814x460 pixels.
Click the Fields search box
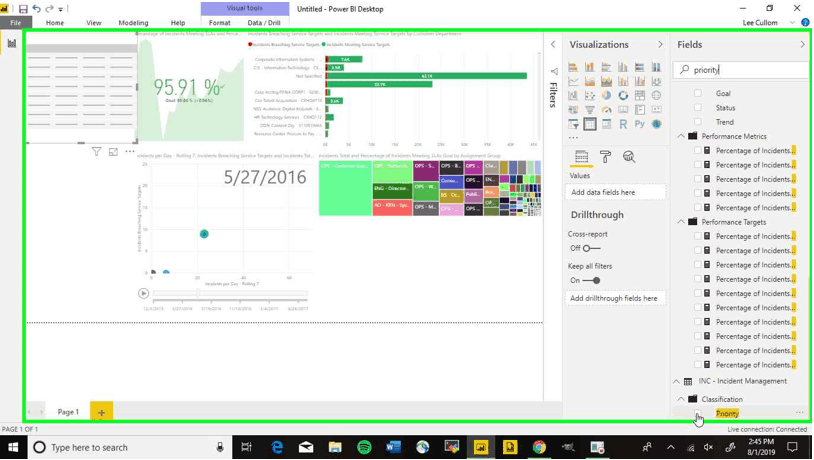tap(741, 70)
